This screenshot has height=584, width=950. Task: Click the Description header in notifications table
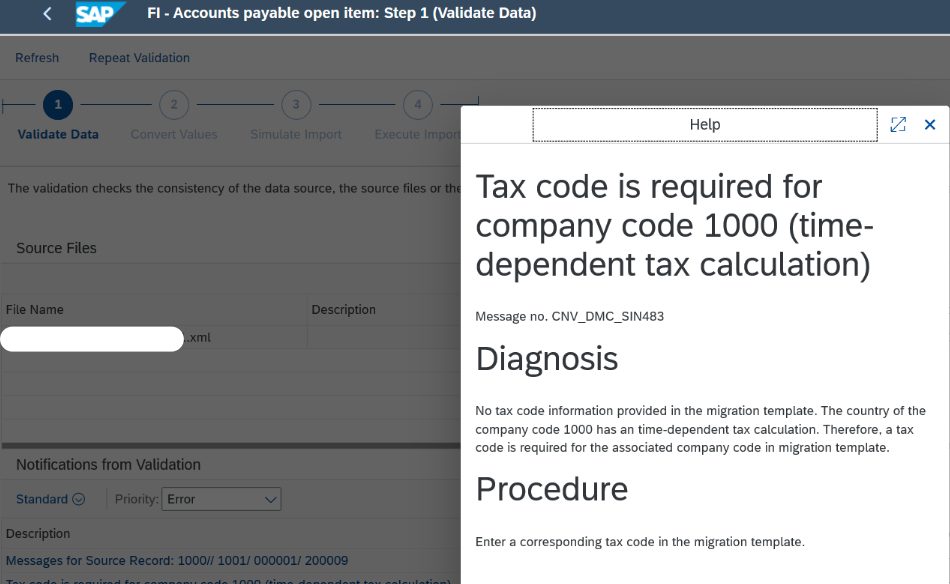coord(38,534)
